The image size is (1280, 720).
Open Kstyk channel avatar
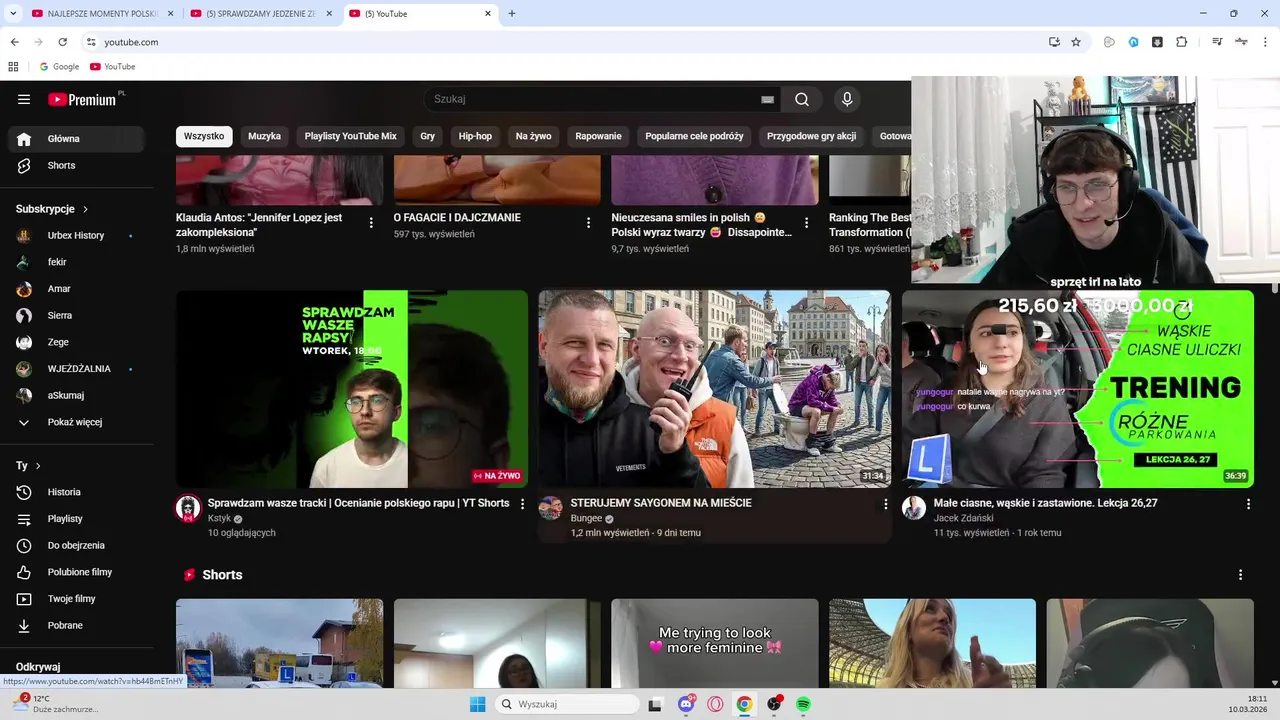click(x=188, y=508)
